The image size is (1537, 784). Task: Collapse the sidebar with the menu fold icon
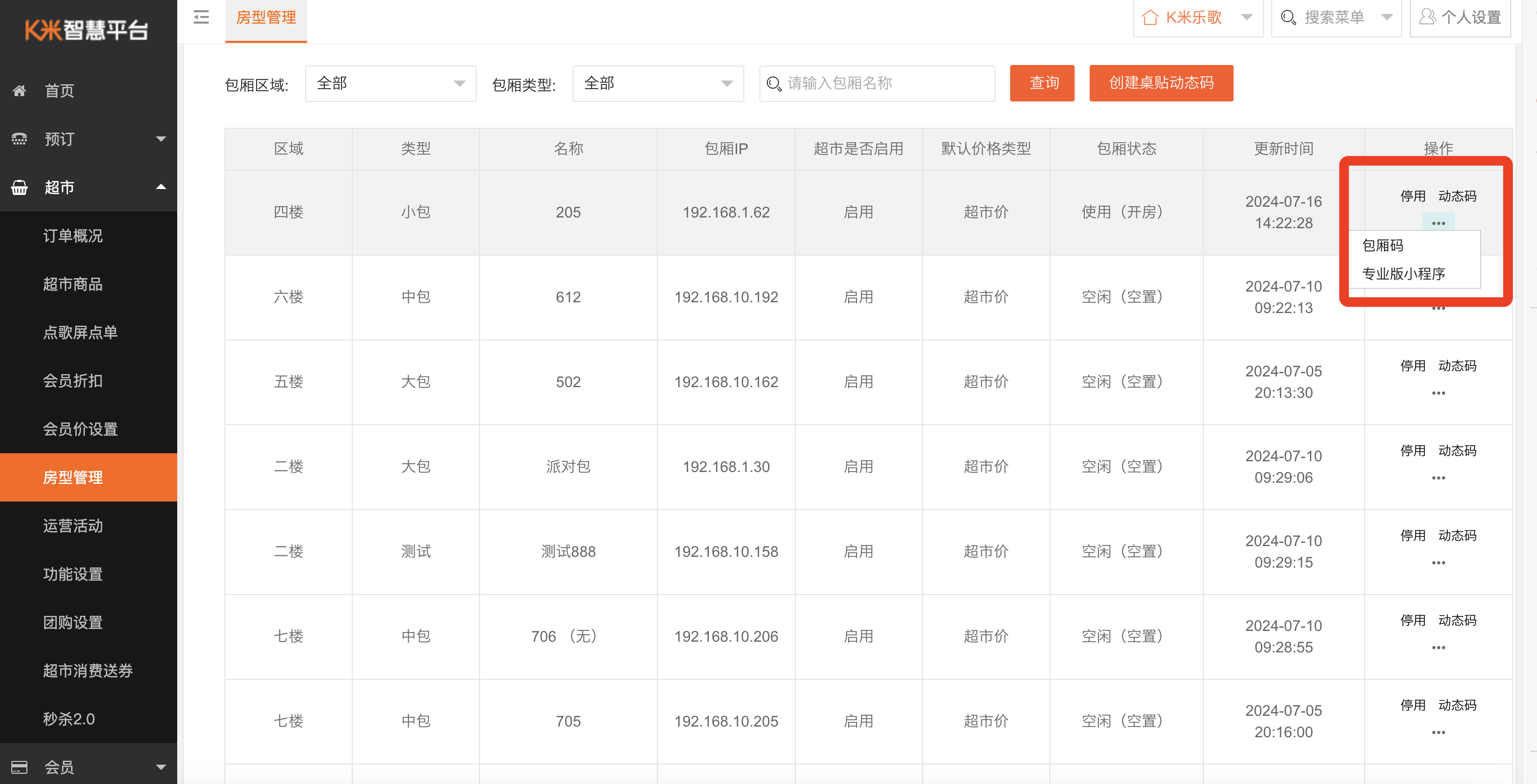(201, 17)
